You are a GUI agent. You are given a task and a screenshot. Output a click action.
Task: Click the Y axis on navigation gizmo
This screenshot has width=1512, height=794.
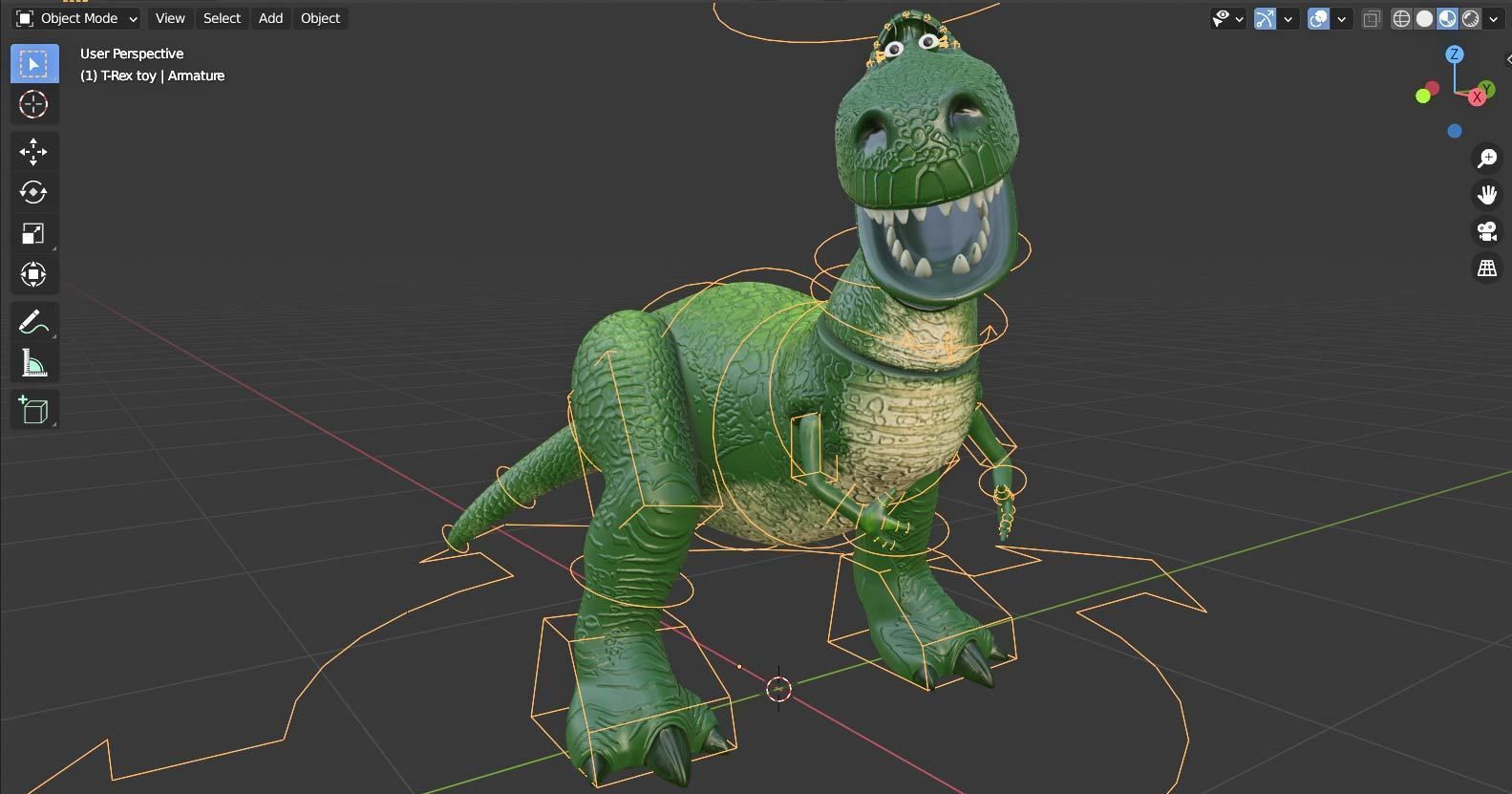click(1488, 89)
